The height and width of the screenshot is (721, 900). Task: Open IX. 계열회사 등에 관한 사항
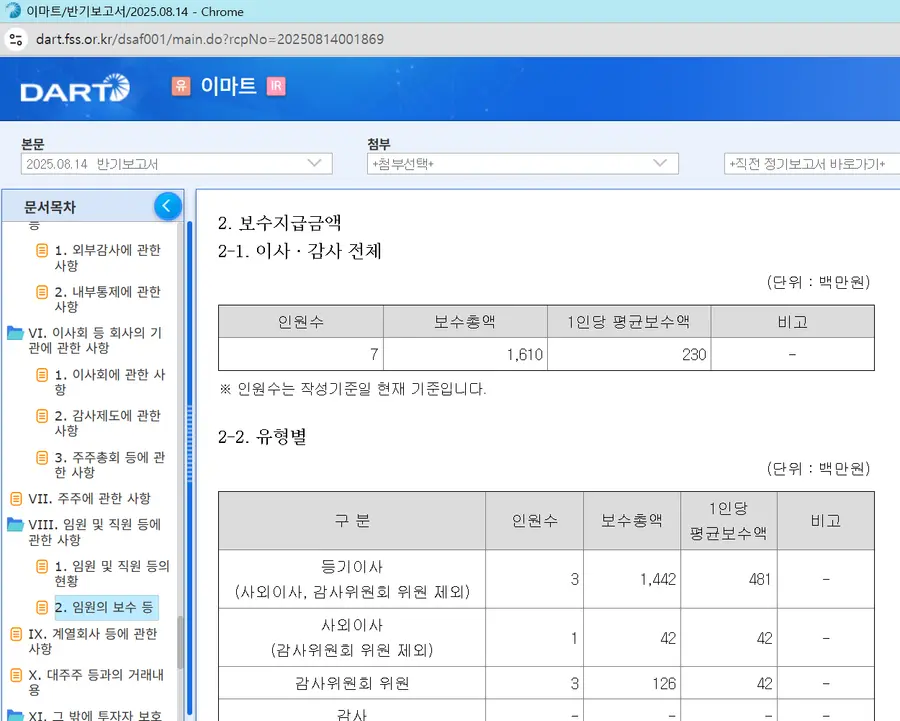pos(90,641)
